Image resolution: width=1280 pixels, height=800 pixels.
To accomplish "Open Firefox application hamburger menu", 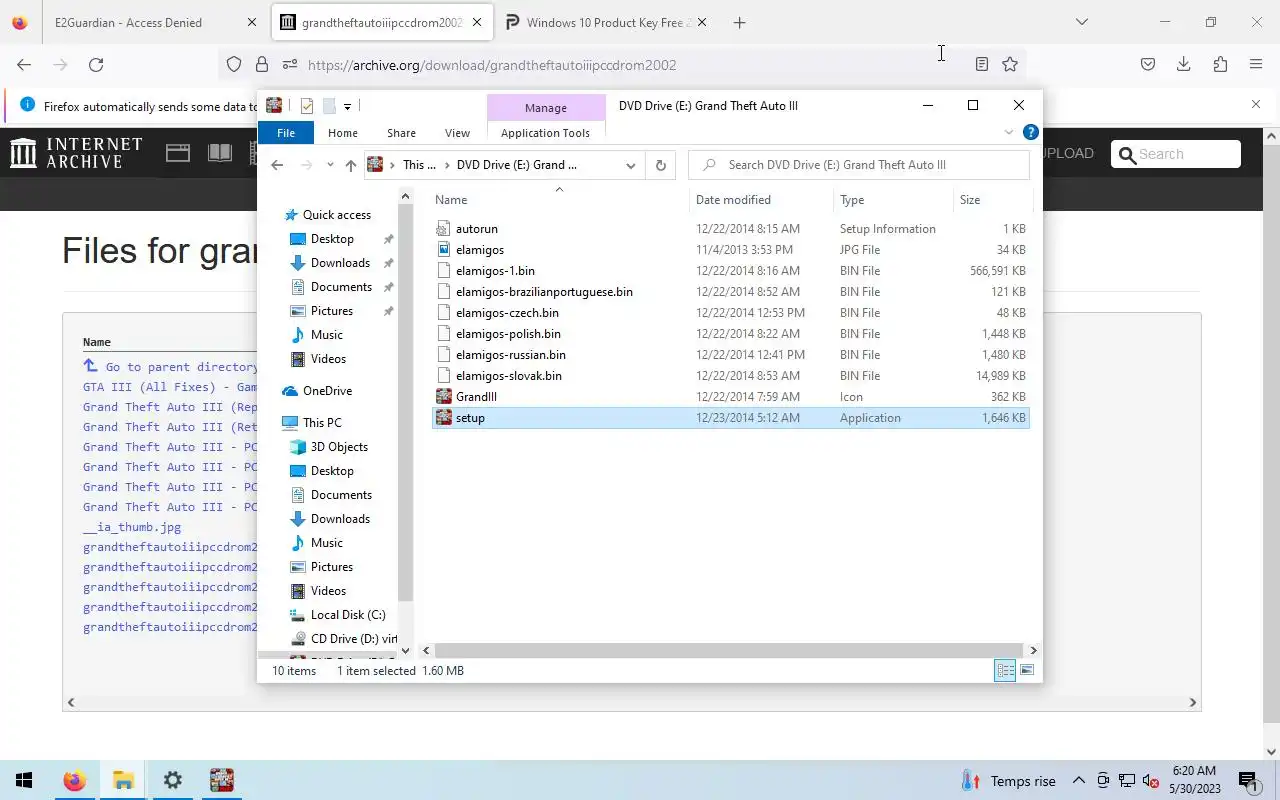I will pos(1256,65).
